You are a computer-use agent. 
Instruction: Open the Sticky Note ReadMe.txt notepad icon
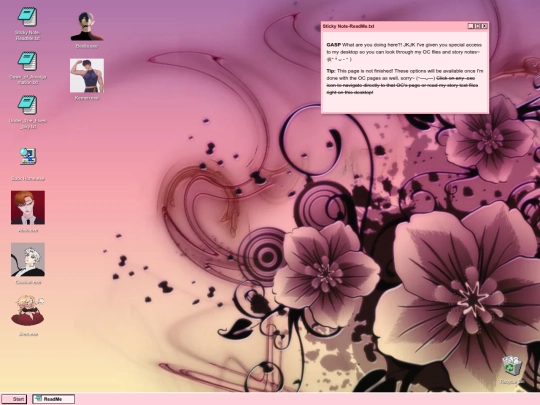(x=28, y=17)
